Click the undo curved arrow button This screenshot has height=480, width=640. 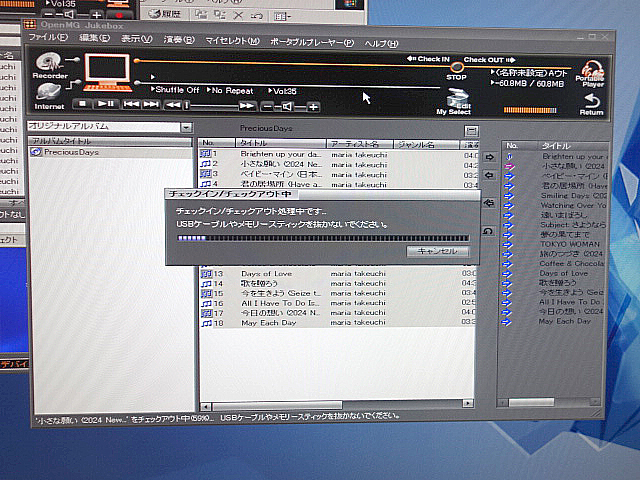pyautogui.click(x=488, y=231)
